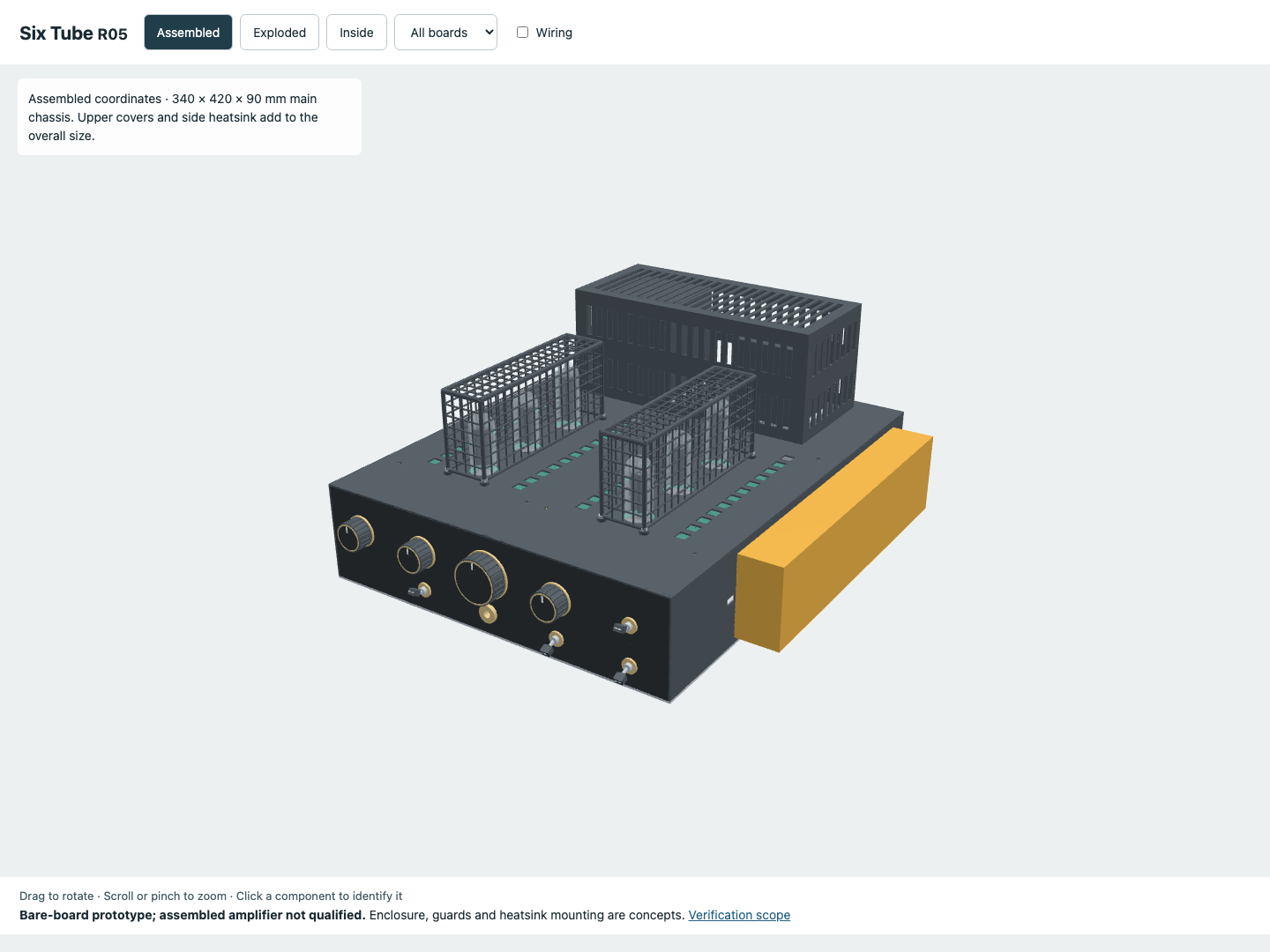The width and height of the screenshot is (1270, 952).
Task: Click the "Bare-board prototype" warning text
Action: pyautogui.click(x=192, y=915)
